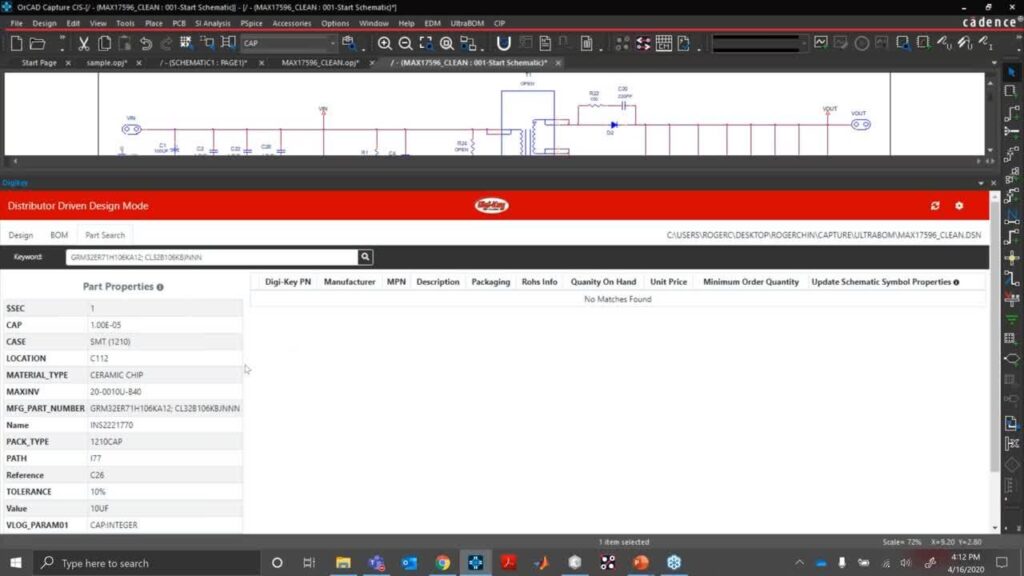Open the SI Analysis menu
1024x576 pixels.
[x=212, y=24]
